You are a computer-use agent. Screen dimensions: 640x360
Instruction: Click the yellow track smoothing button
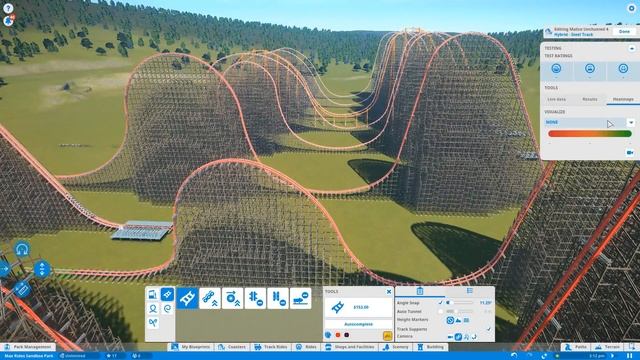(x=388, y=336)
